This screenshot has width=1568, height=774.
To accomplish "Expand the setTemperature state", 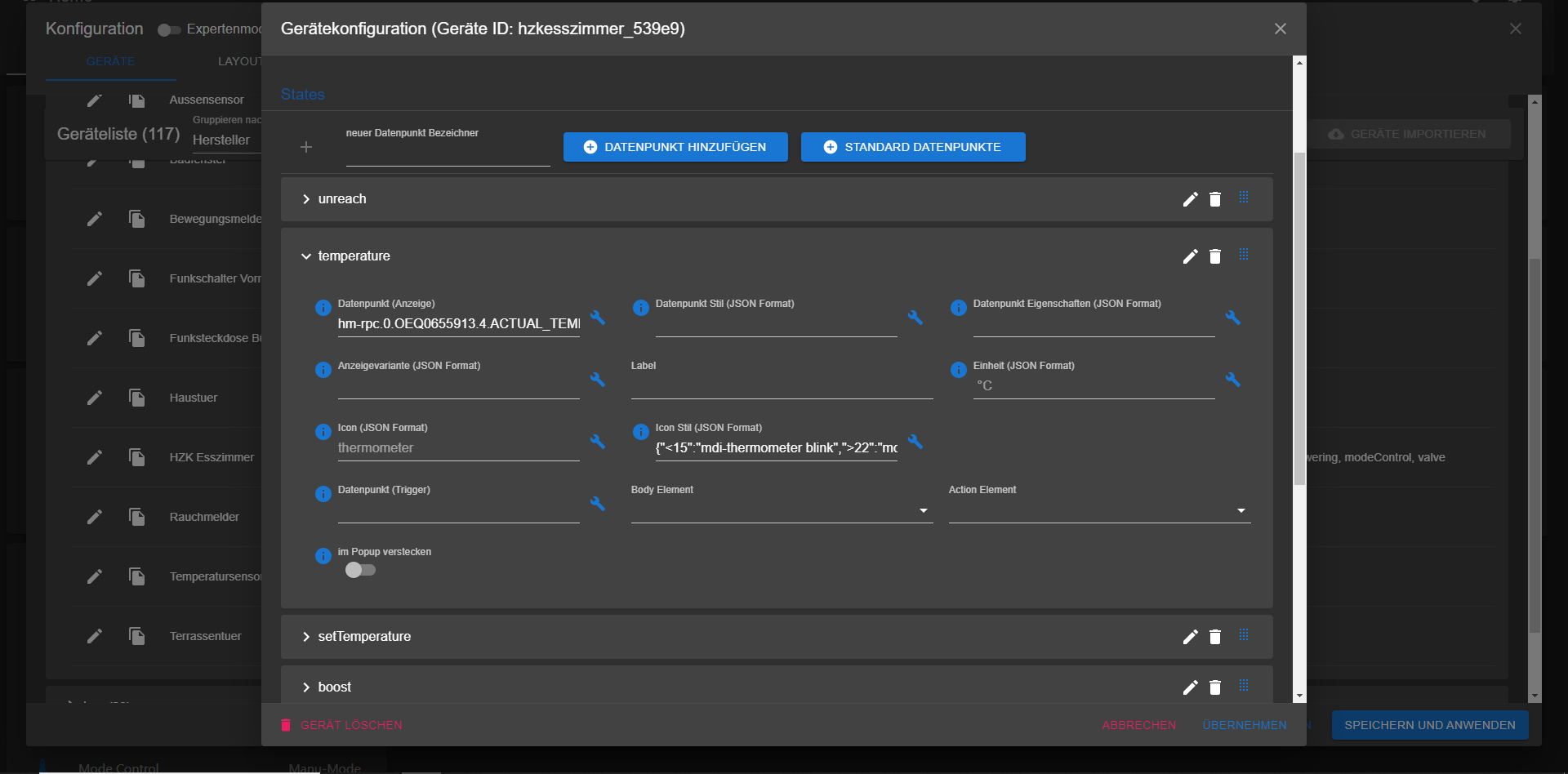I will [306, 637].
